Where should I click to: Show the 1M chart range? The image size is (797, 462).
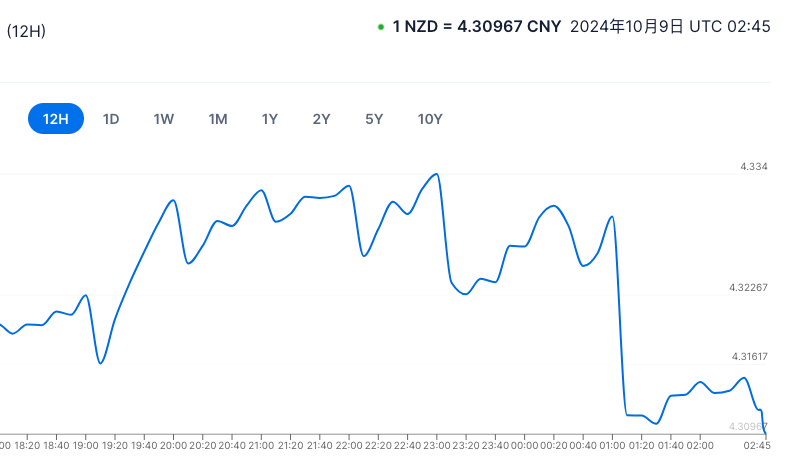point(218,119)
